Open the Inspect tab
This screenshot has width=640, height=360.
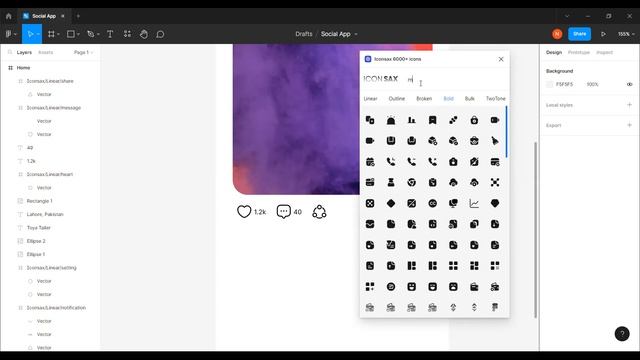tap(604, 52)
